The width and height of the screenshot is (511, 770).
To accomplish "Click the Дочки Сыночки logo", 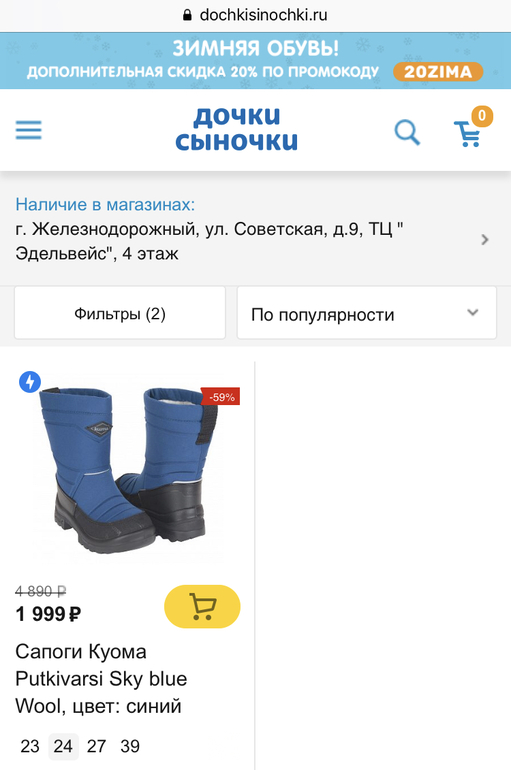I will click(237, 129).
